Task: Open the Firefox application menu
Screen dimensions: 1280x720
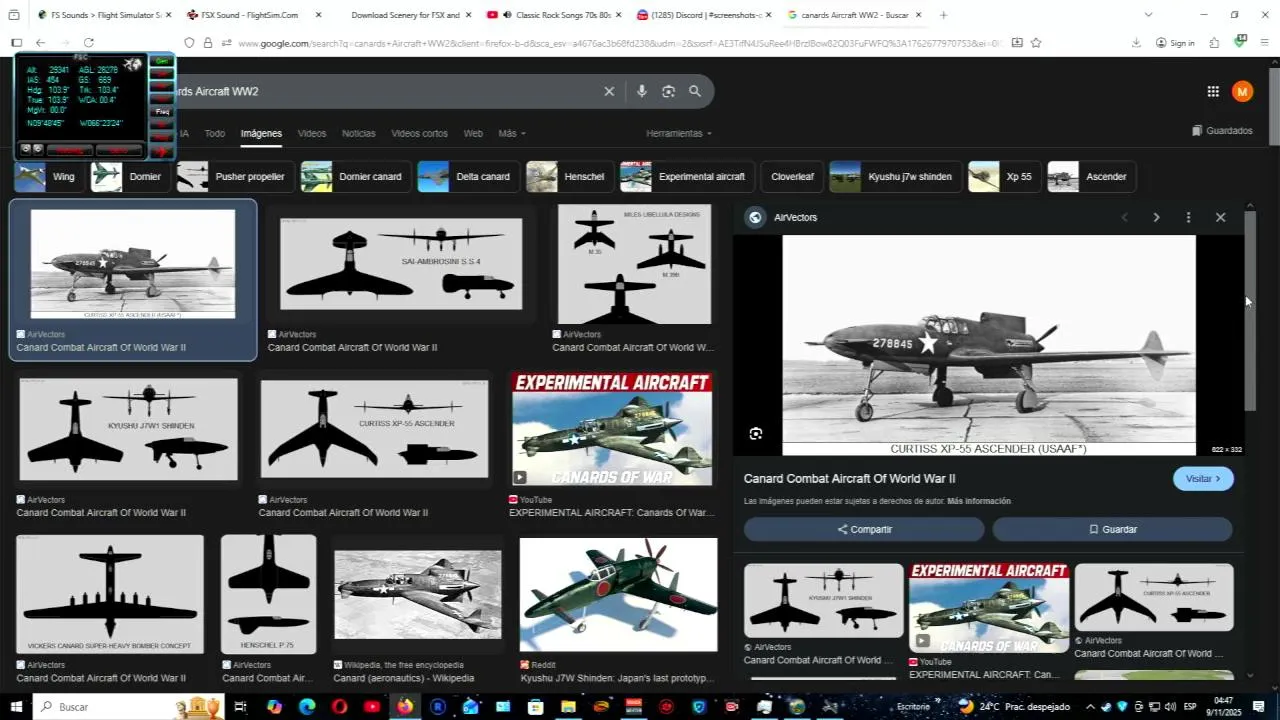Action: [1265, 43]
